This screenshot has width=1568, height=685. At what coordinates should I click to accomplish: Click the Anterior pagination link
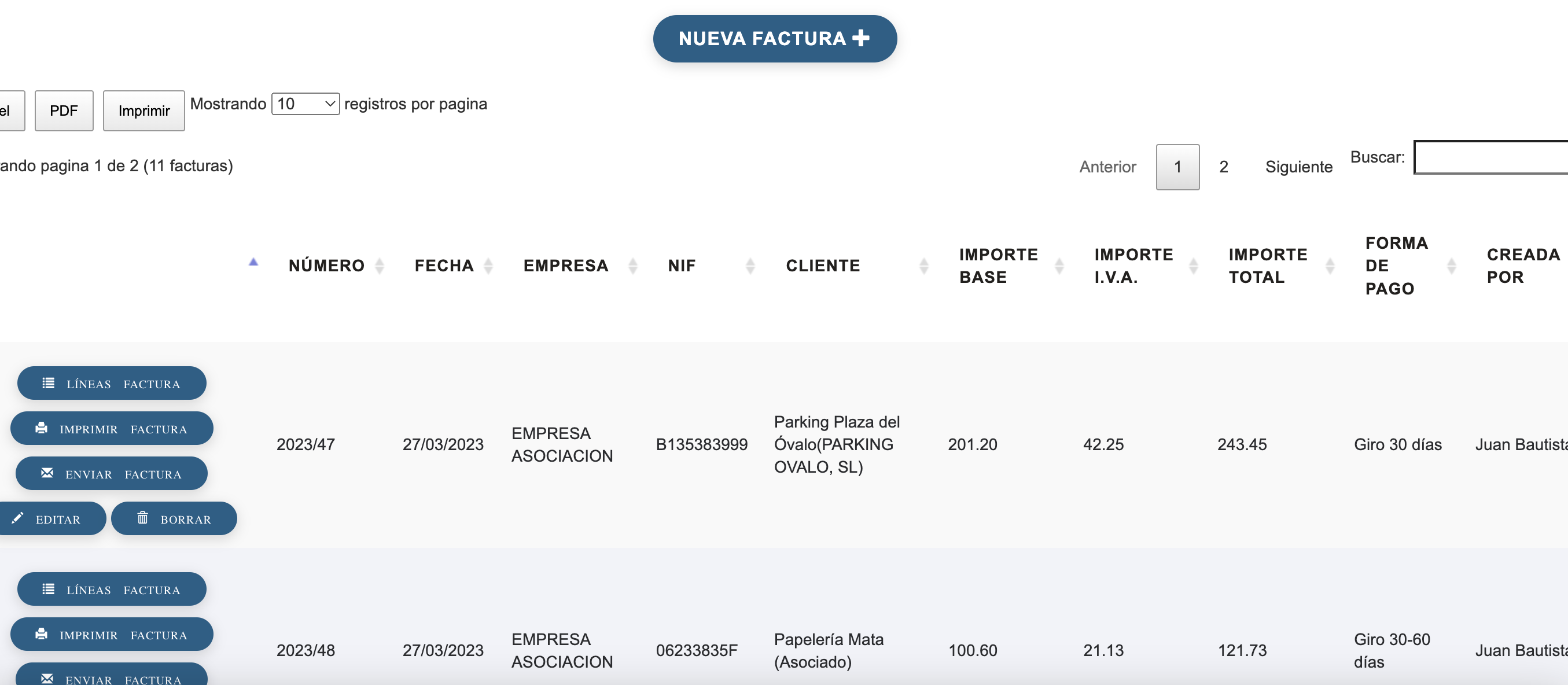pyautogui.click(x=1107, y=167)
